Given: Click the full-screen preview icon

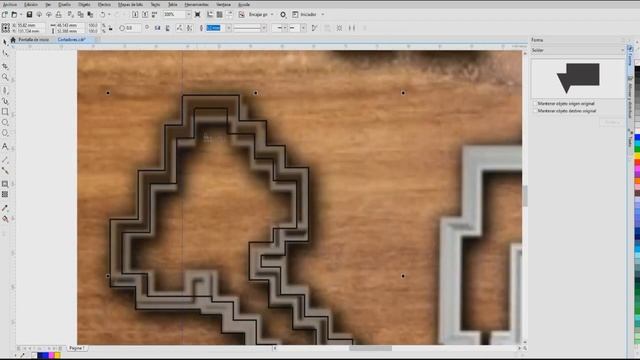Looking at the screenshot, I should (x=198, y=14).
